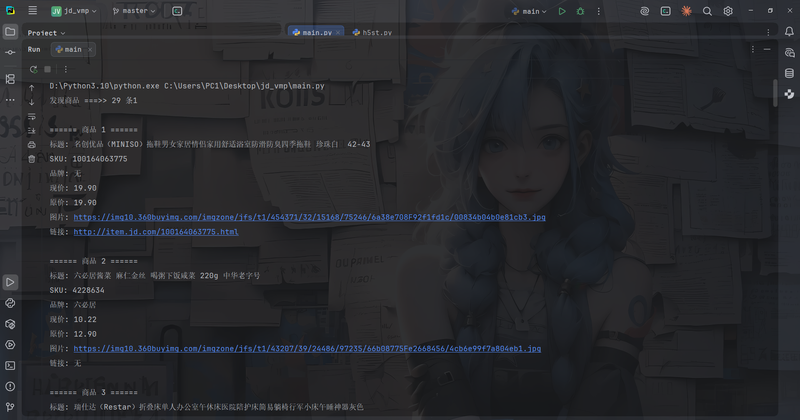Click the python.exe command line at console top
The width and height of the screenshot is (800, 420).
pos(187,86)
